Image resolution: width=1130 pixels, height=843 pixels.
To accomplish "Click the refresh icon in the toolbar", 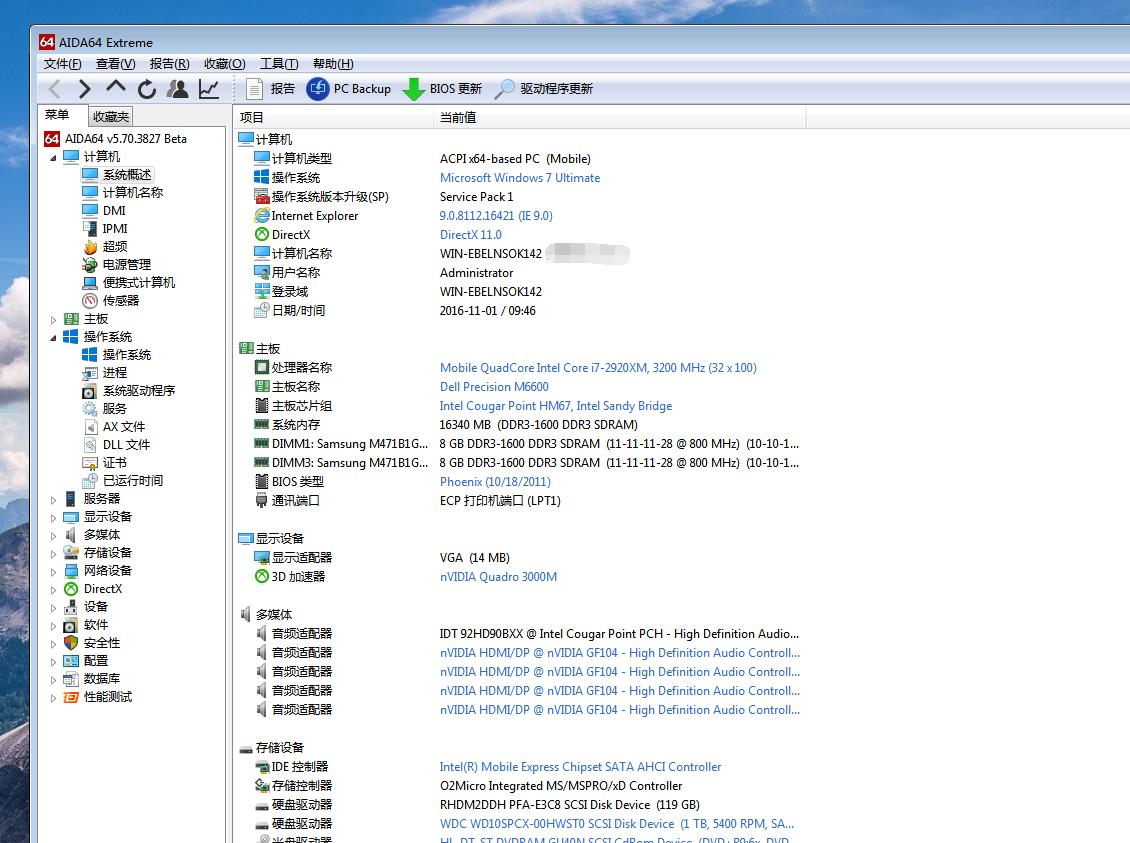I will pos(146,89).
